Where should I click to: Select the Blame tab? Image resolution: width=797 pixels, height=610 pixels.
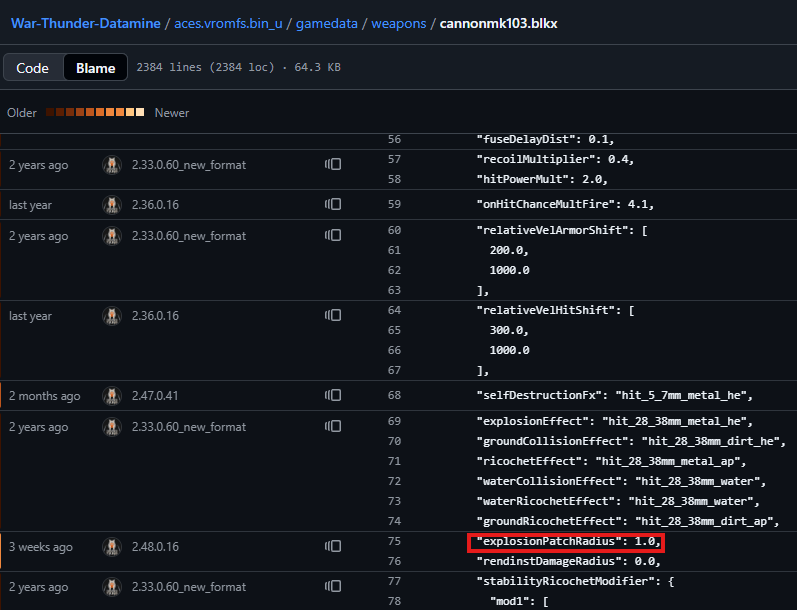(95, 68)
